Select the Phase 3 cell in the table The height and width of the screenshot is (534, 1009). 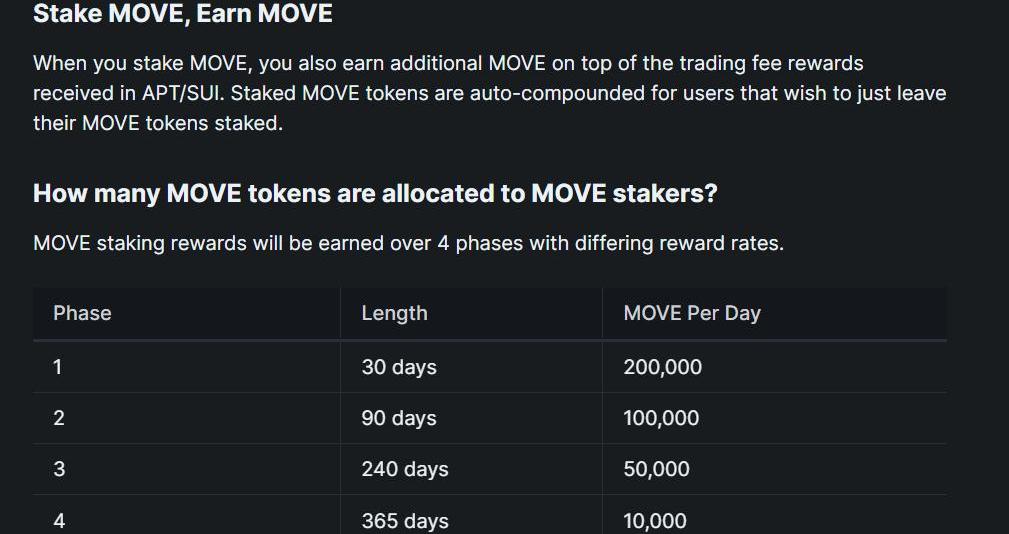[58, 469]
